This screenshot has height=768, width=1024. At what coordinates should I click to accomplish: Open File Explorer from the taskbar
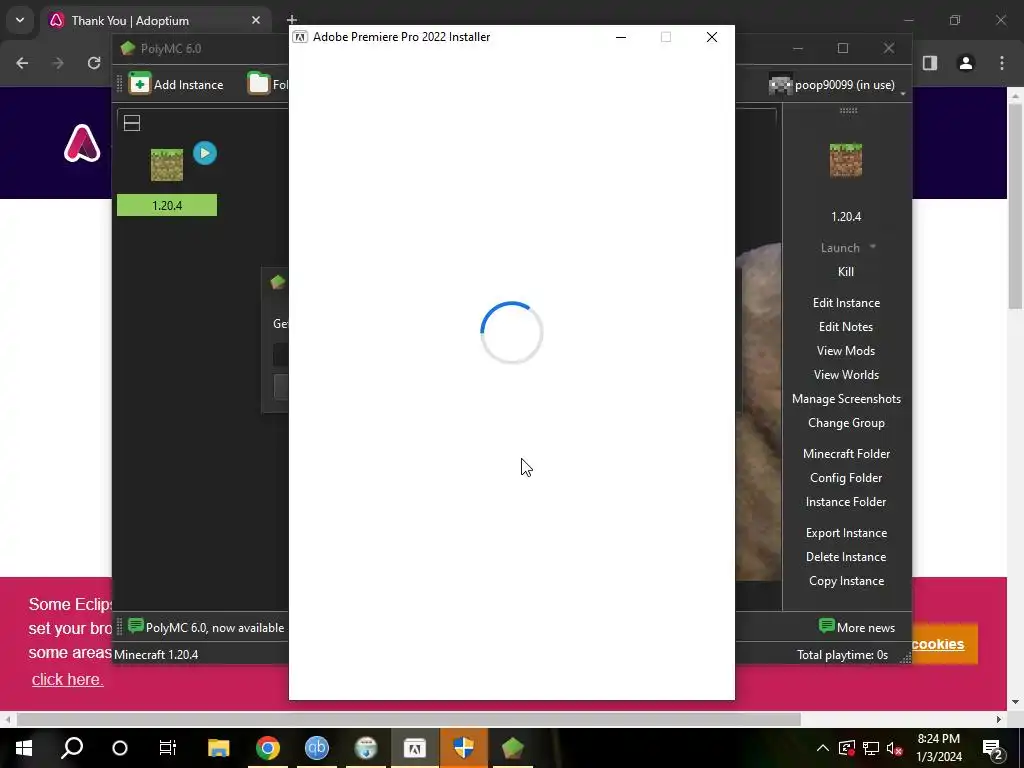(x=218, y=748)
